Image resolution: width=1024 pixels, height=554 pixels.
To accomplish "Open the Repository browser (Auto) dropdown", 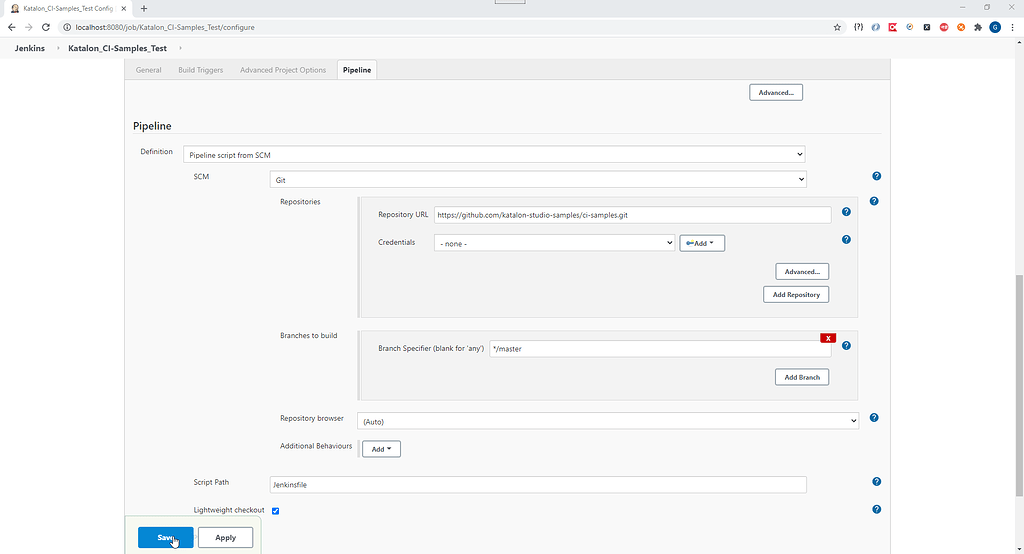I will [608, 421].
